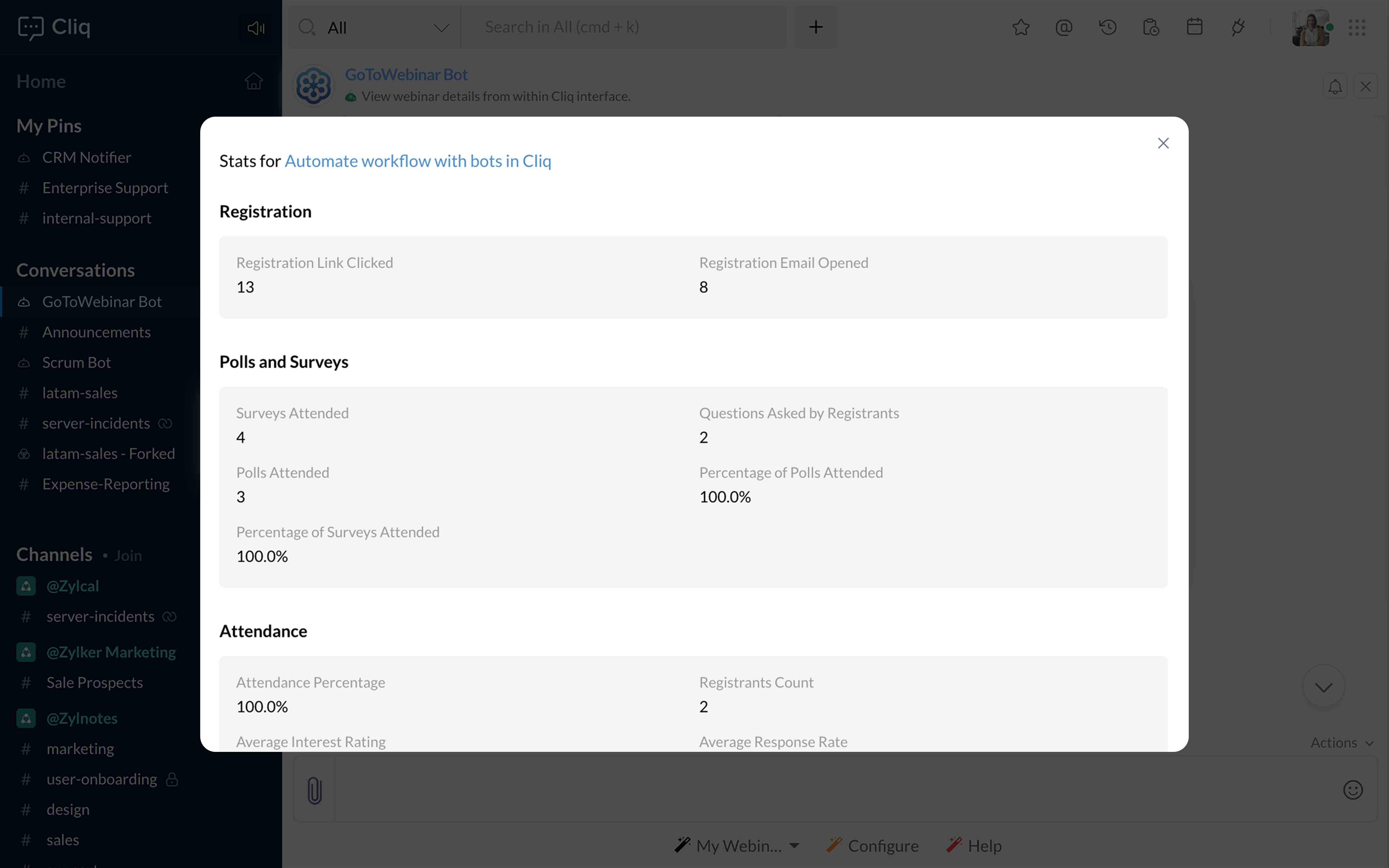Expand the @Zylker Marketing team group
Screen dimensions: 1389x868
tap(111, 652)
